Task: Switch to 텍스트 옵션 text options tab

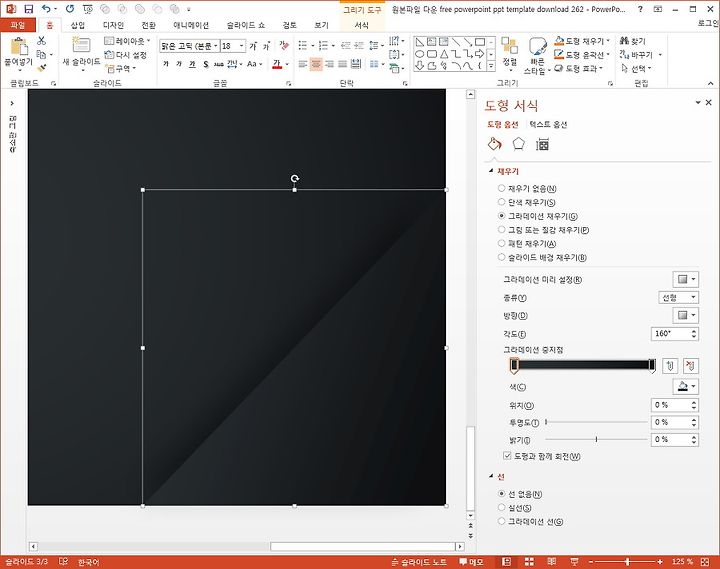Action: (548, 124)
